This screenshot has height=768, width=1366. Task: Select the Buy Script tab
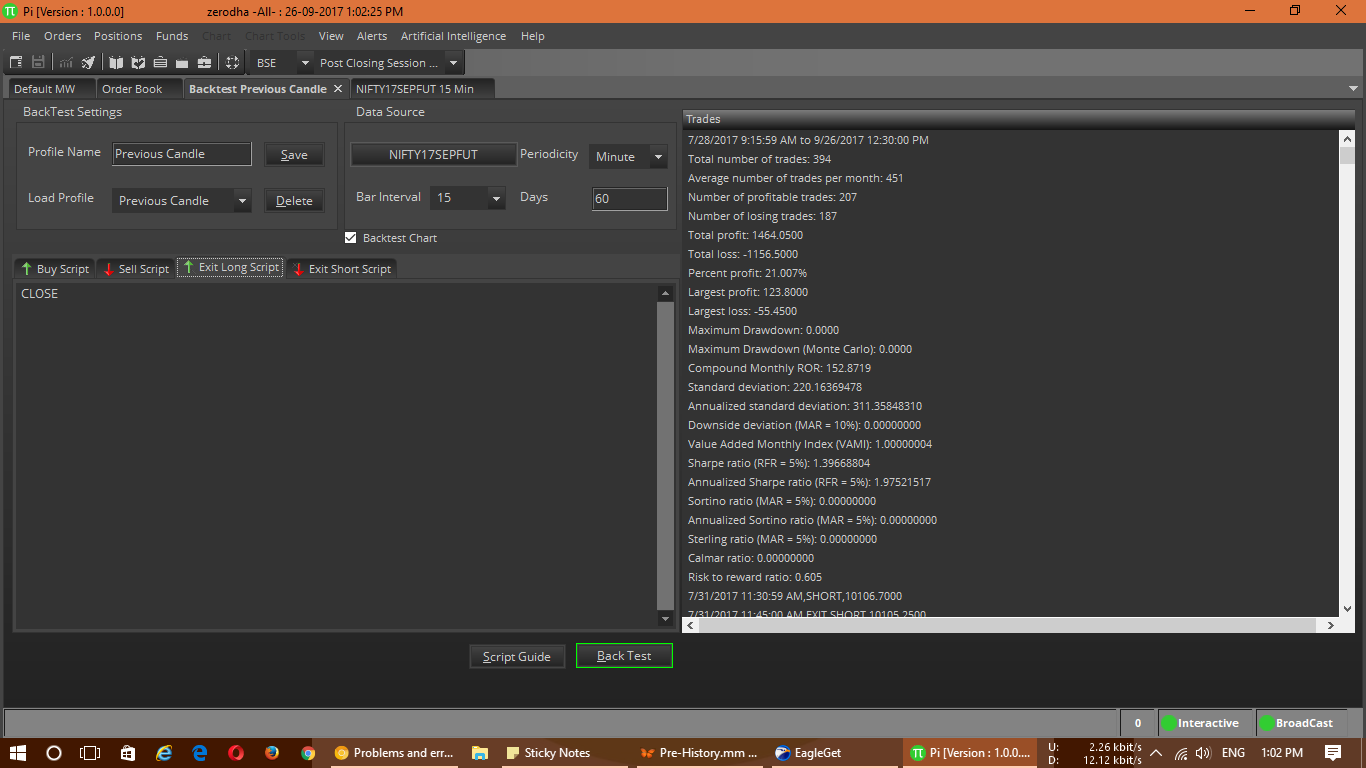tap(55, 268)
